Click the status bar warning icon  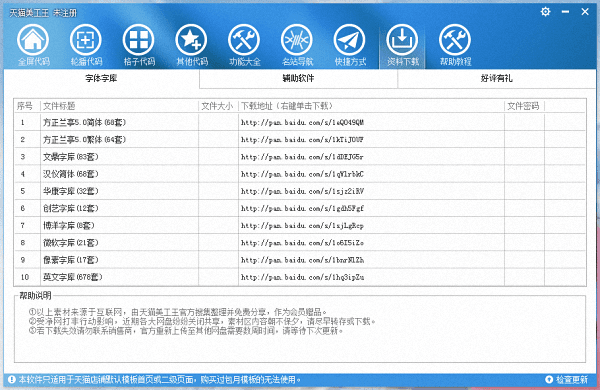[x=11, y=379]
